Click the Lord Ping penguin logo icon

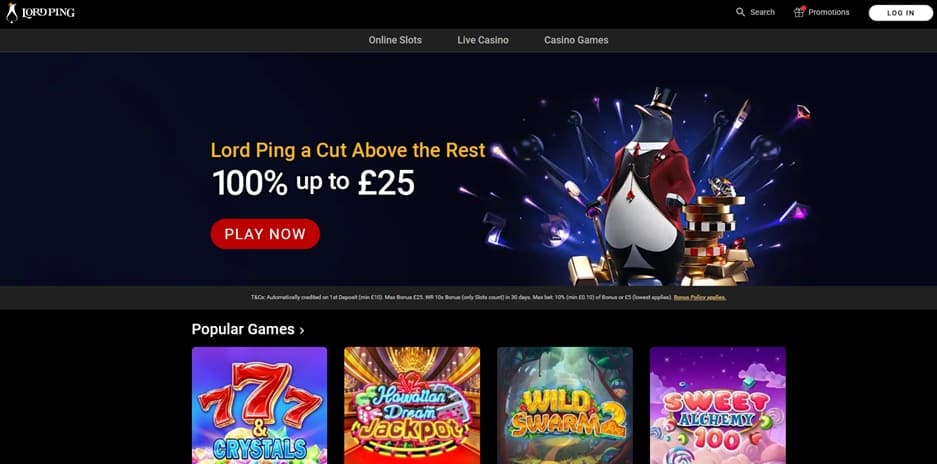(11, 13)
